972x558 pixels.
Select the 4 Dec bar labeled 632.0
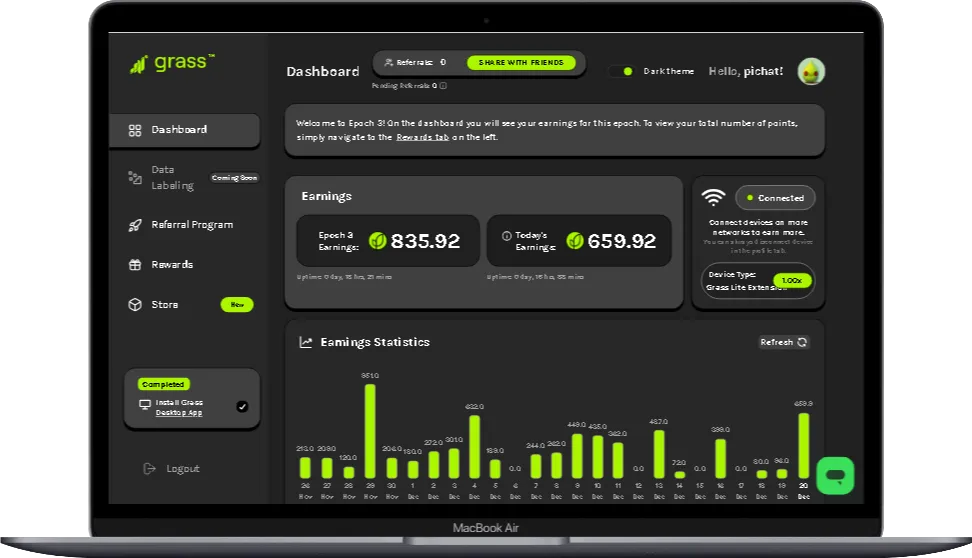pyautogui.click(x=474, y=446)
